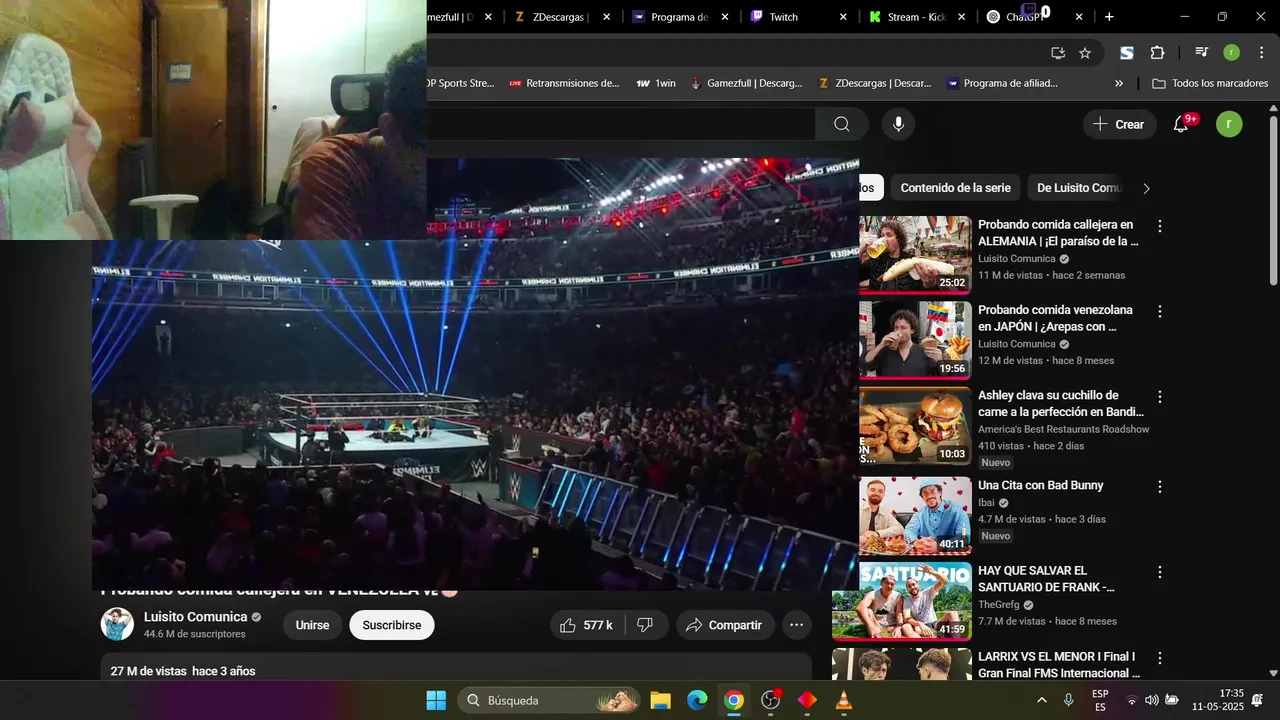Select the 'De Luisito Comu' chip
The width and height of the screenshot is (1280, 720).
(1079, 188)
